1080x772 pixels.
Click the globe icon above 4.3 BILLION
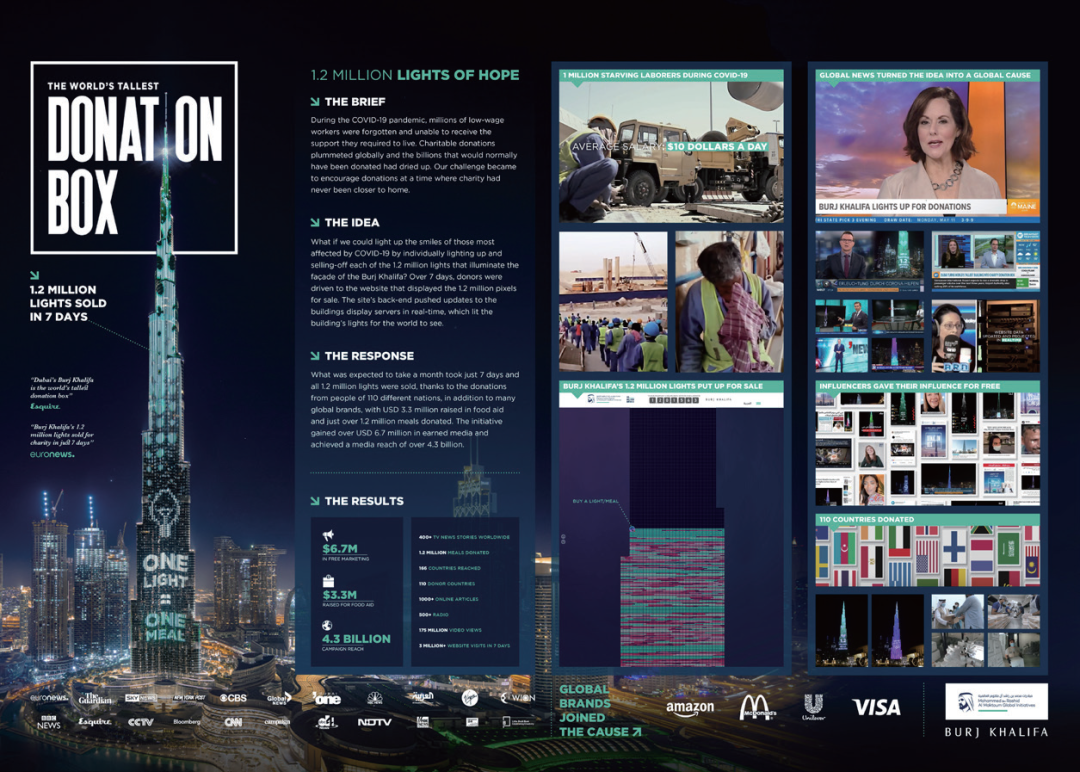coord(327,625)
